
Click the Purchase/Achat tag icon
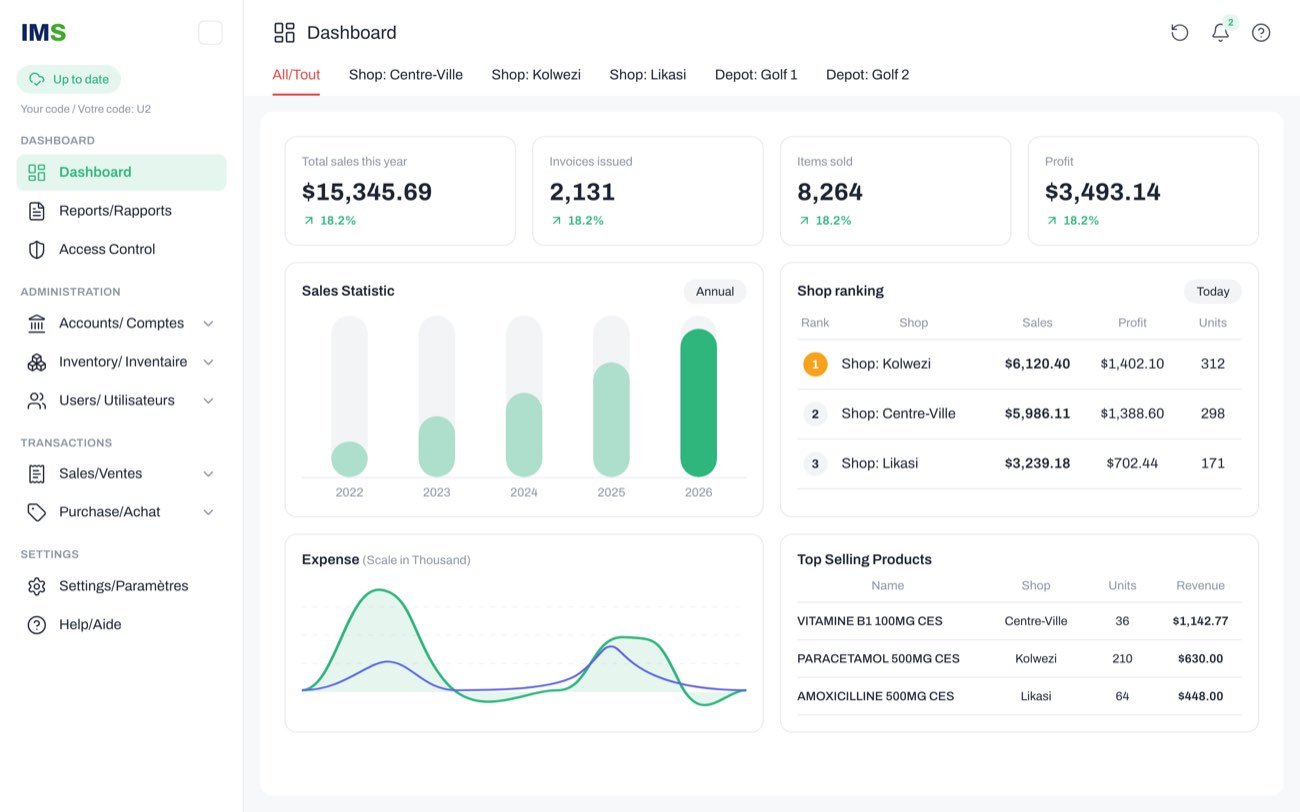coord(37,512)
